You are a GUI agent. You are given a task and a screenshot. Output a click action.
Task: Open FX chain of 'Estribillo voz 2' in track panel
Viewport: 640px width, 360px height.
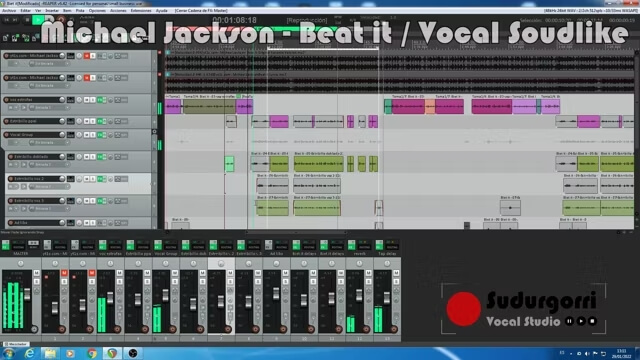[100, 179]
